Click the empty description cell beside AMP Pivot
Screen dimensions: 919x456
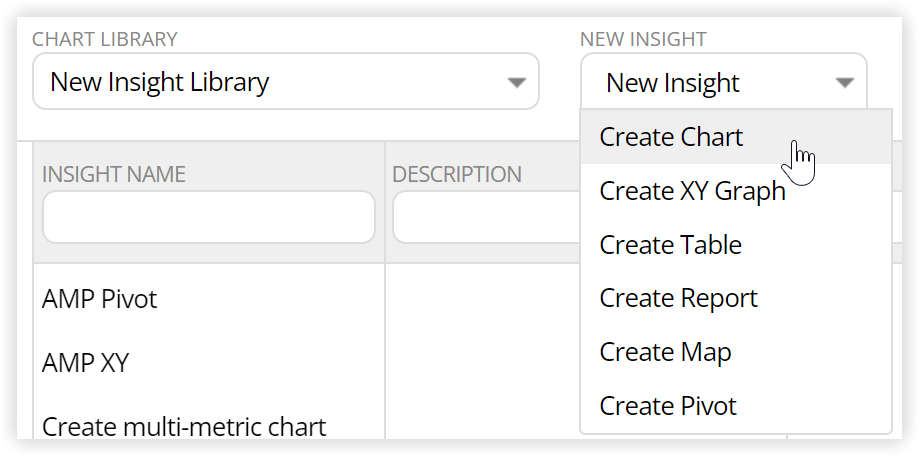(482, 299)
